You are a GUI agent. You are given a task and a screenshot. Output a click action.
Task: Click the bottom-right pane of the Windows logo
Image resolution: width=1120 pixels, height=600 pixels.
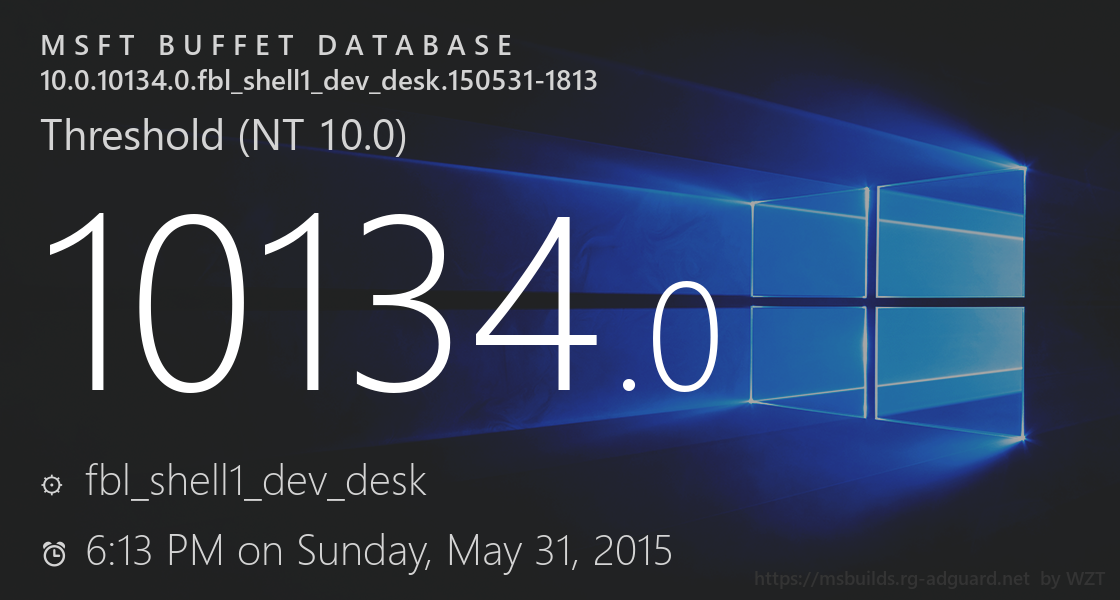952,370
